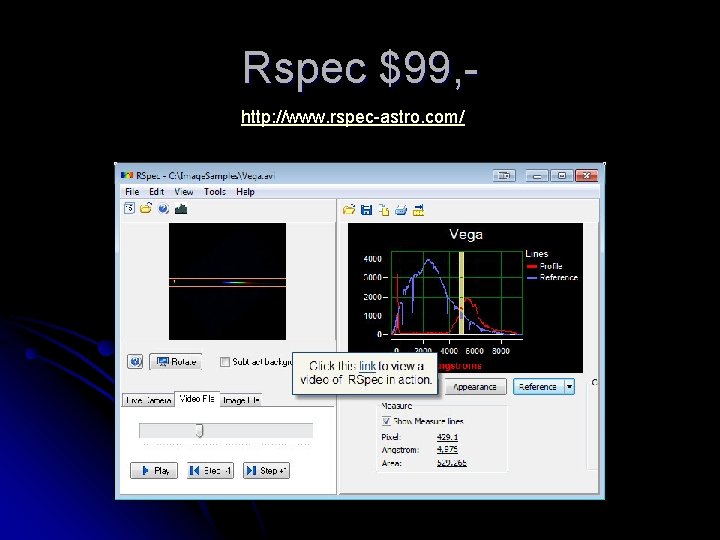
Task: Click the printer icon in right toolbar
Action: 401,210
